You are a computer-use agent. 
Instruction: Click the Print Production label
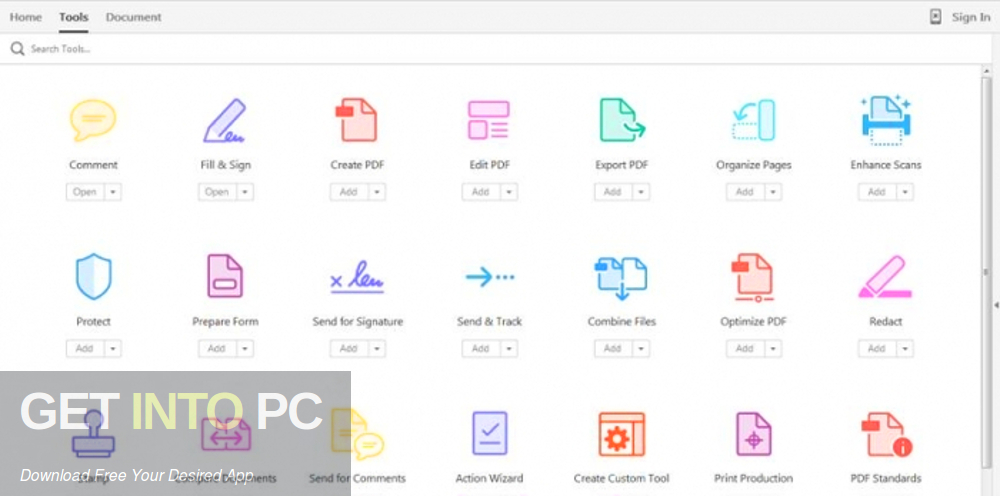[753, 478]
